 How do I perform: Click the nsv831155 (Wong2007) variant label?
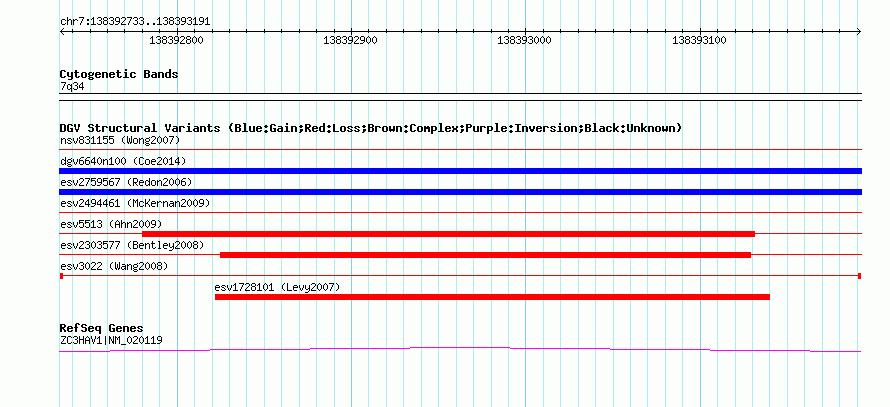coord(120,140)
